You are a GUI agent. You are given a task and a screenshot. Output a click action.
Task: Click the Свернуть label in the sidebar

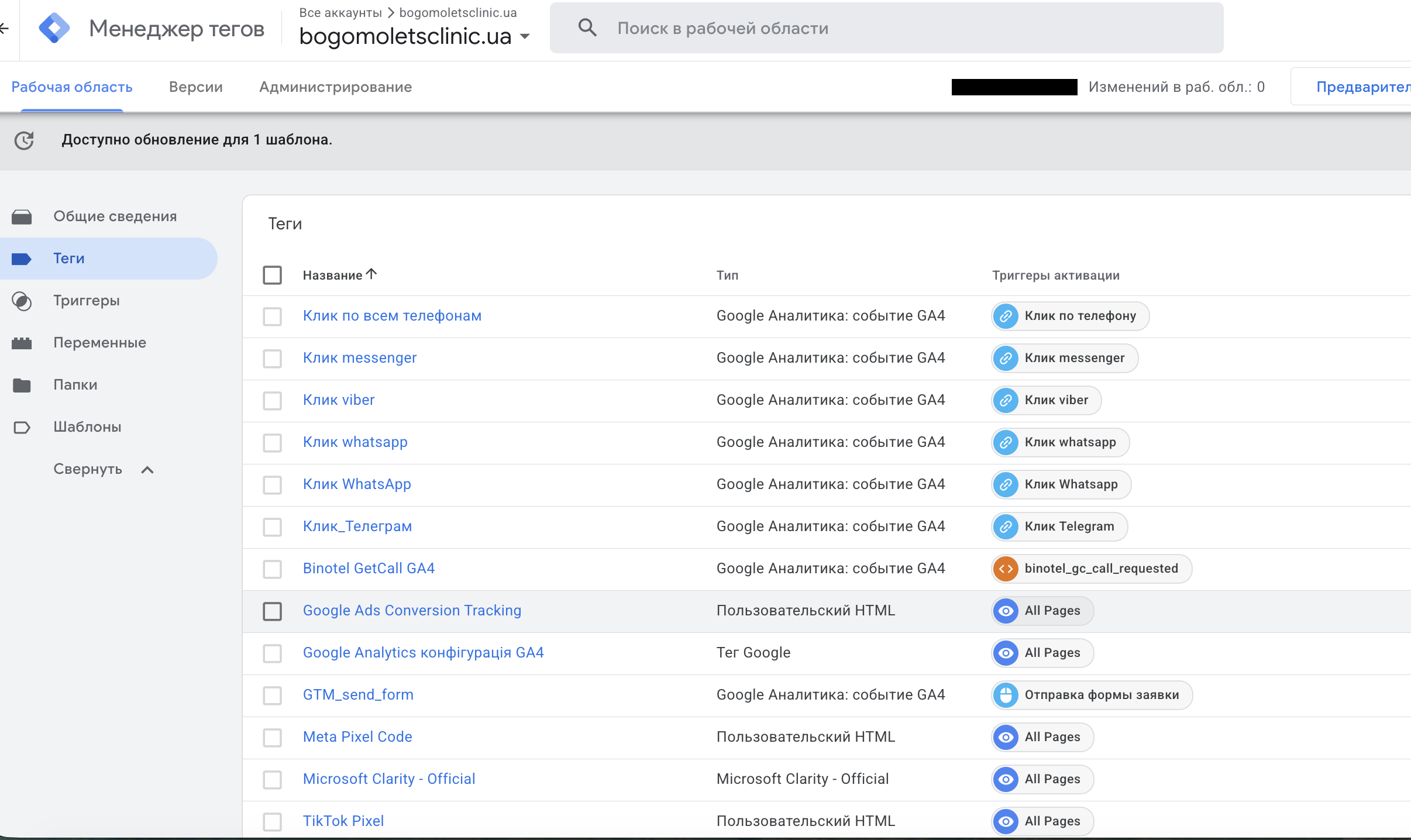[x=88, y=469]
